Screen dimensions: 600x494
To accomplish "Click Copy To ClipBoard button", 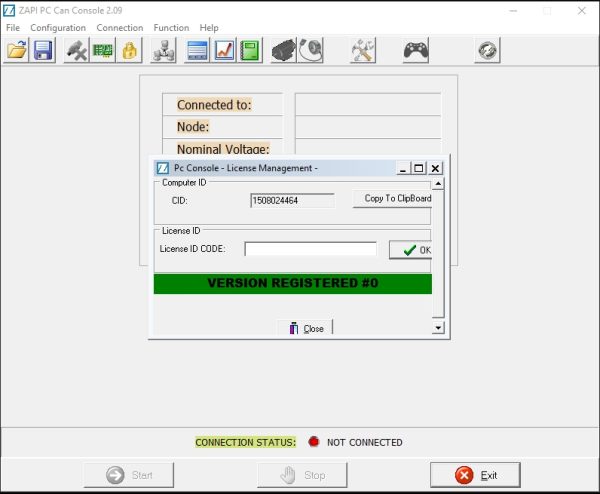I will (x=392, y=199).
